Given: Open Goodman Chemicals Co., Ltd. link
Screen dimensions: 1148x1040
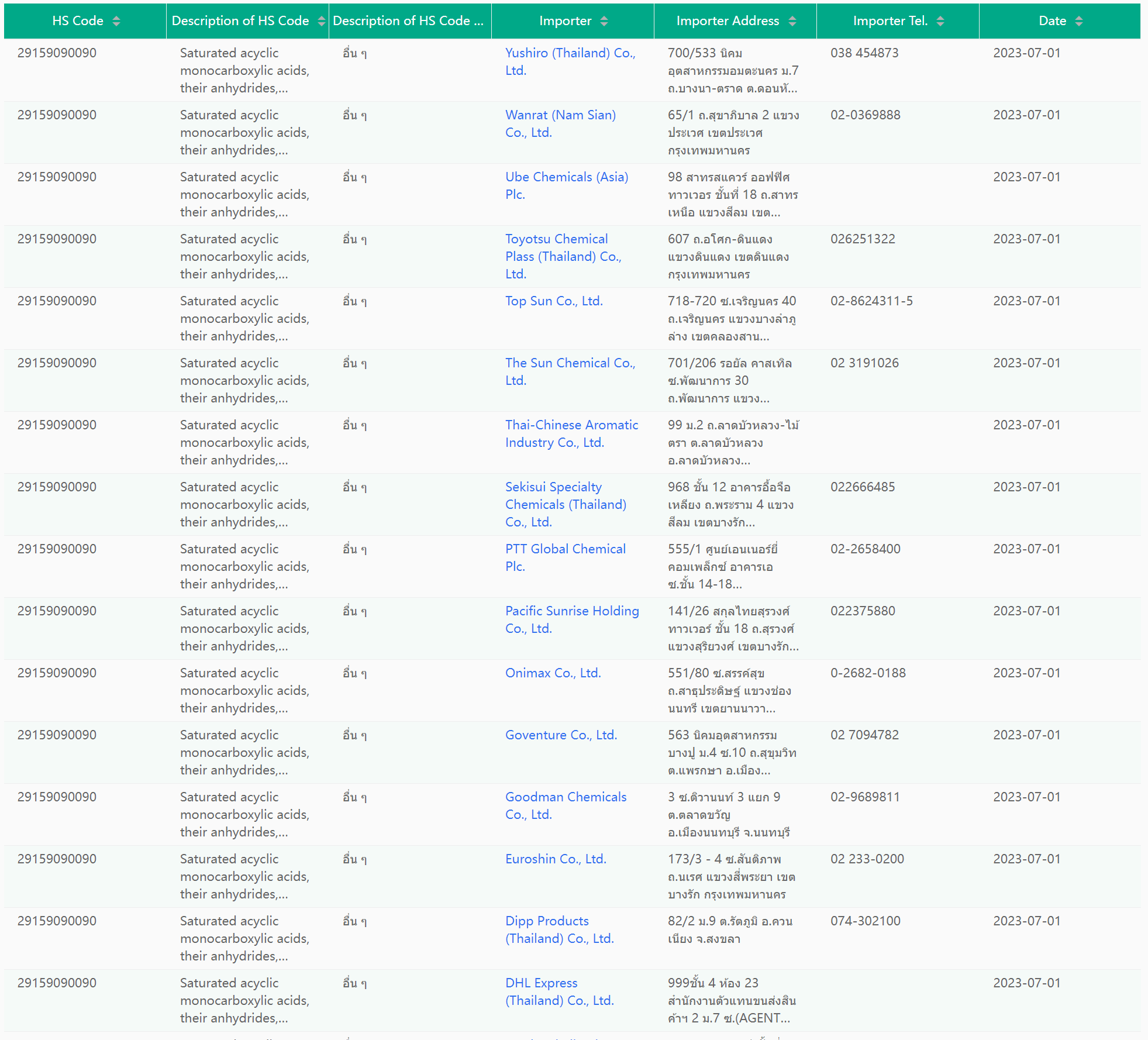Looking at the screenshot, I should (566, 805).
